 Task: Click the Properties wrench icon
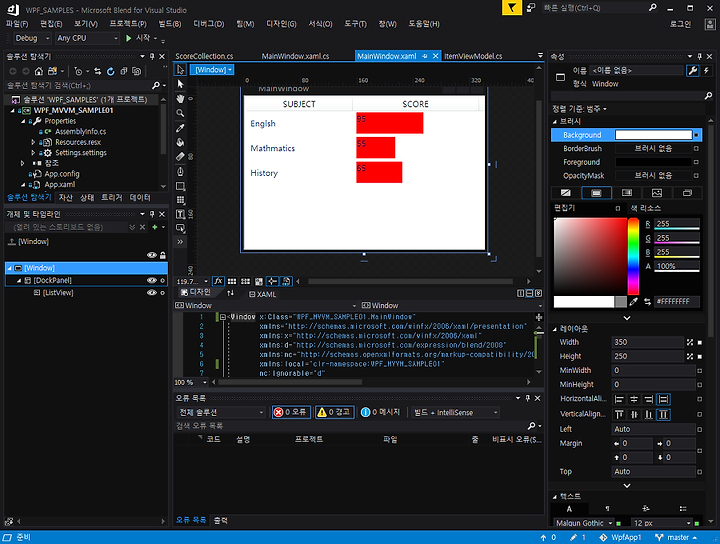coord(692,70)
